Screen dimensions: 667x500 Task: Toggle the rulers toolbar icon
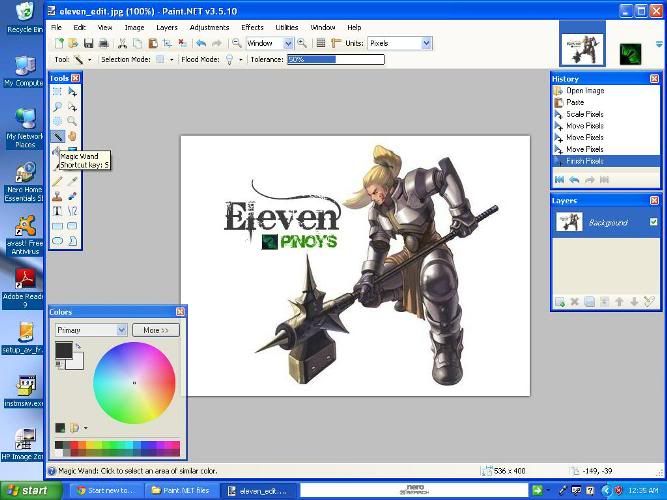(x=336, y=43)
